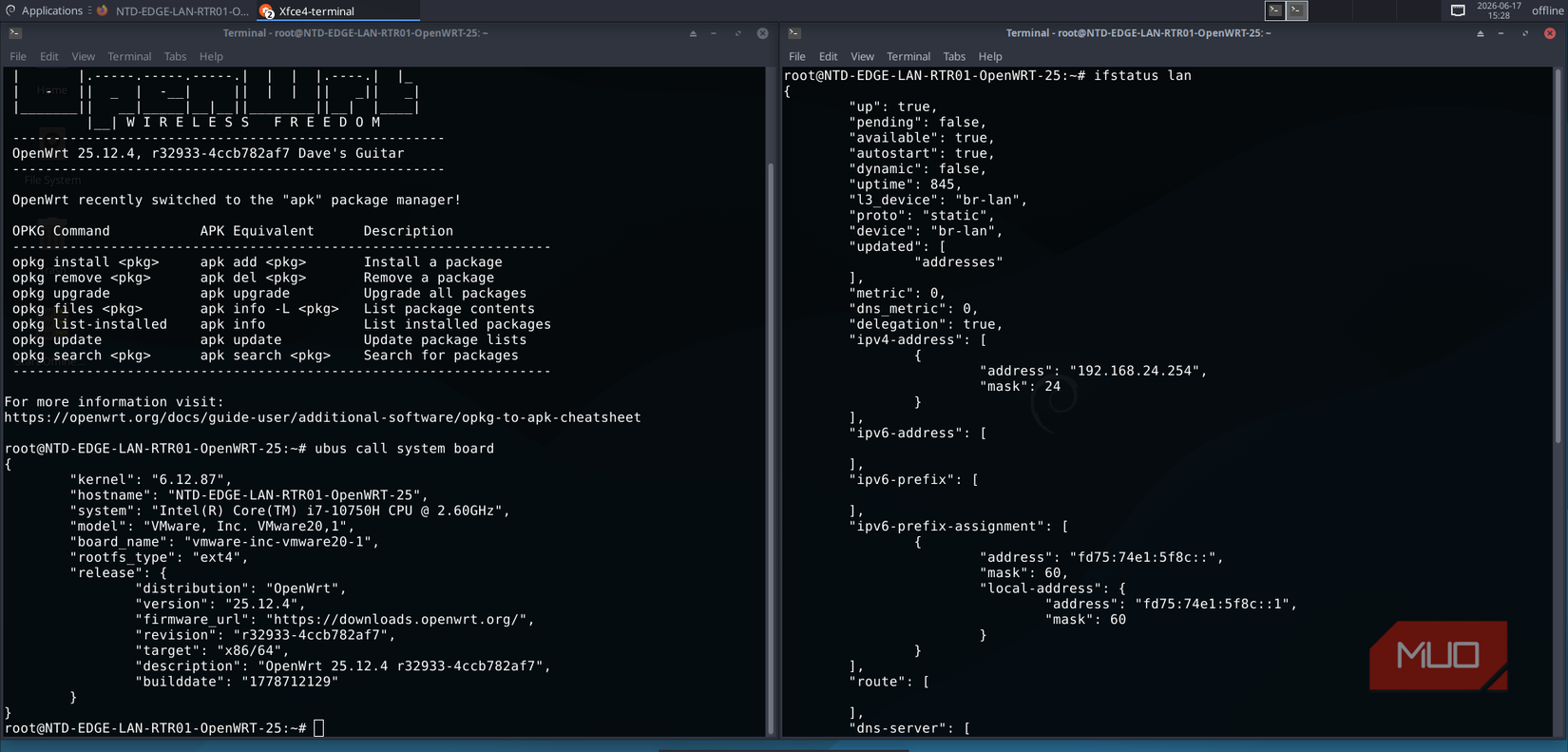Image resolution: width=1568 pixels, height=752 pixels.
Task: Click the 'opkg list-installed' table row
Action: coord(281,324)
